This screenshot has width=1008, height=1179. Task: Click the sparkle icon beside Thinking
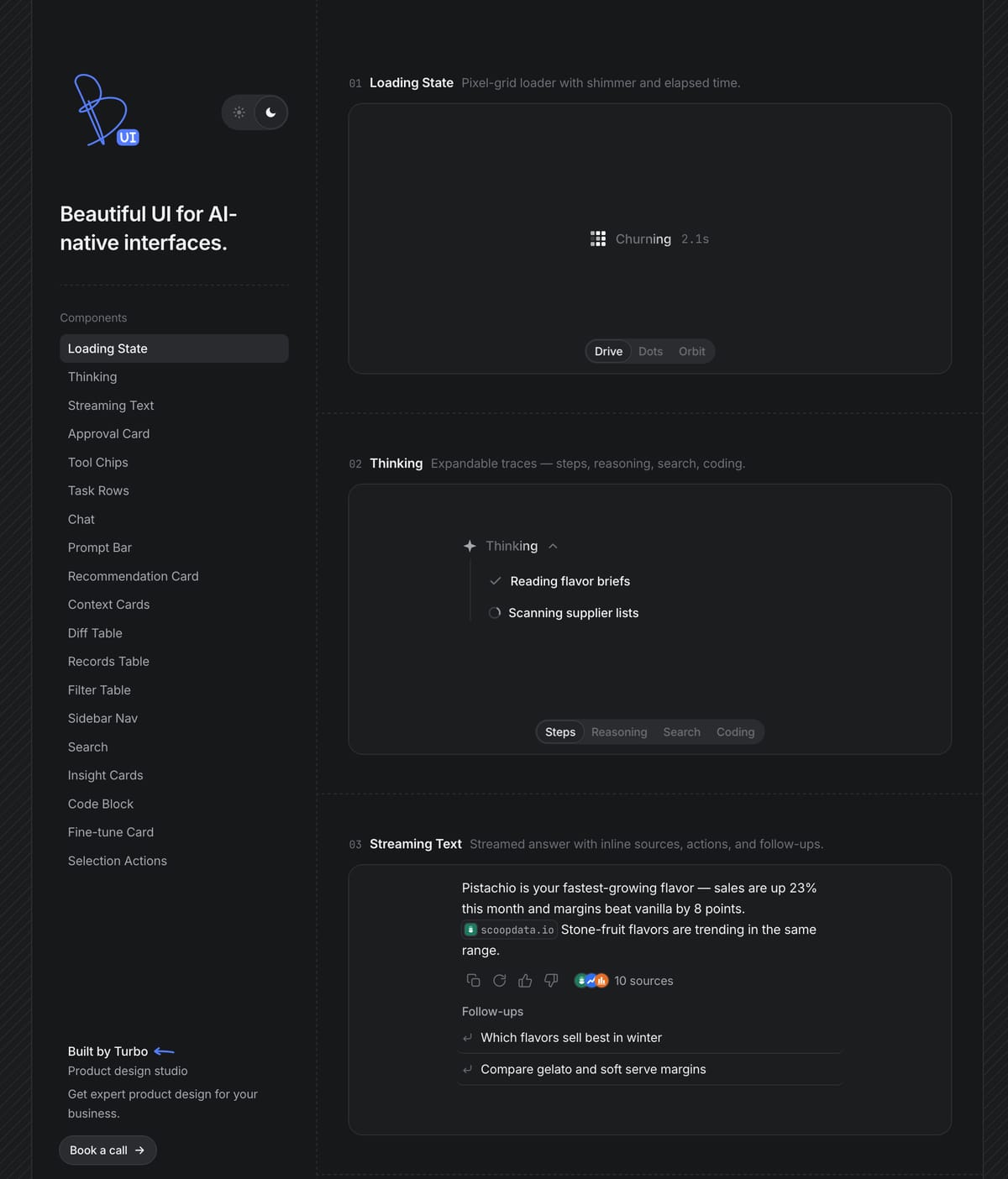coord(470,546)
